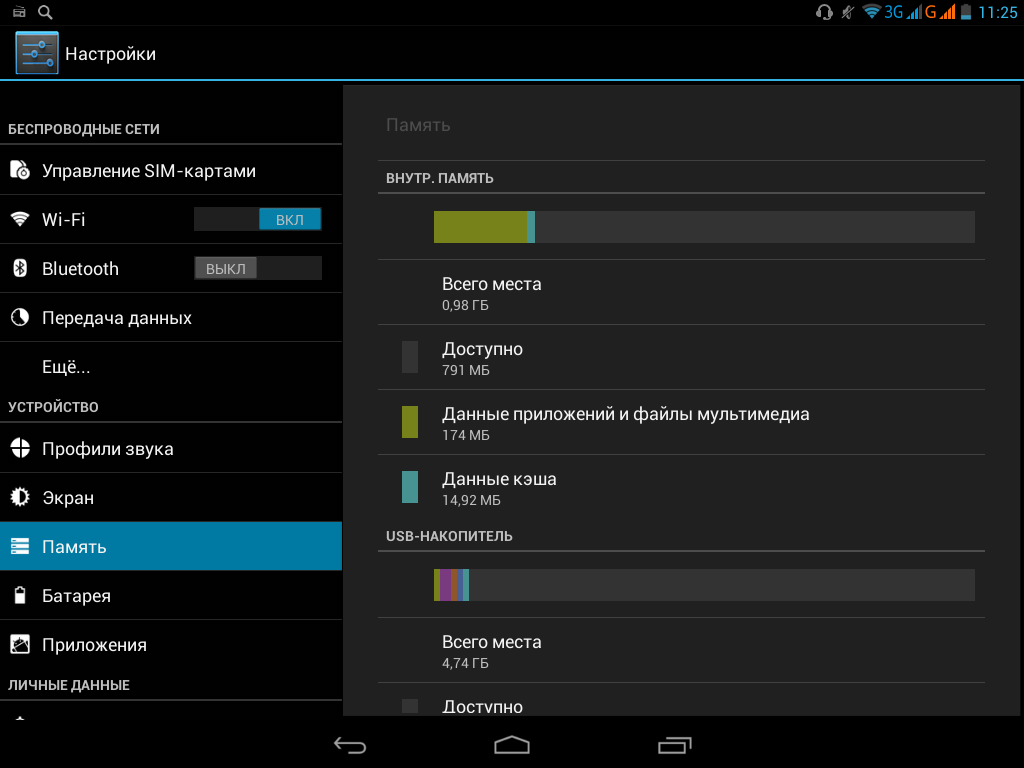The image size is (1024, 768).
Task: Open Передача данных settings
Action: (x=171, y=317)
